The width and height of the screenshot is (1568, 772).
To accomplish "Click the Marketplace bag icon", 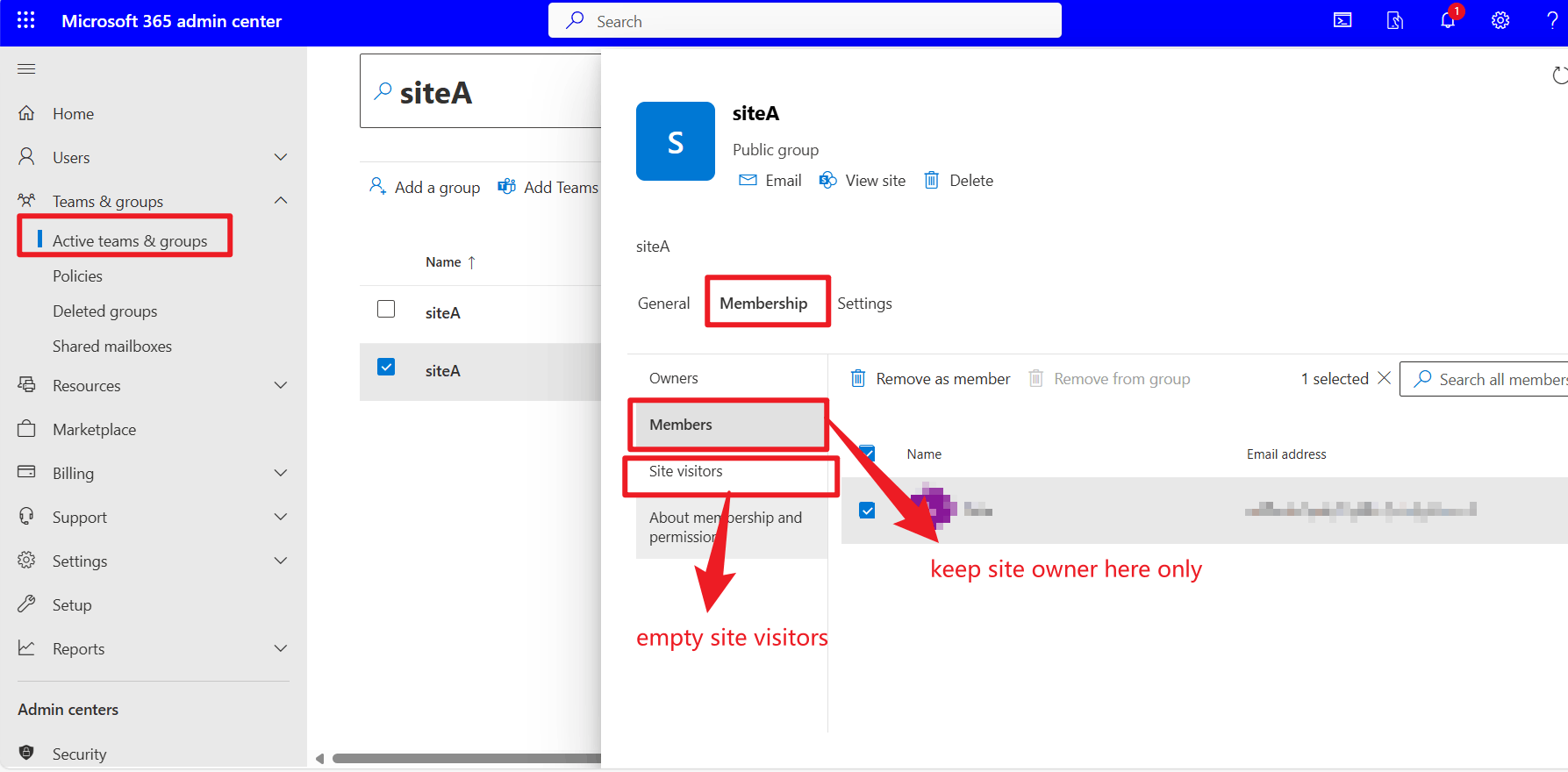I will [26, 428].
